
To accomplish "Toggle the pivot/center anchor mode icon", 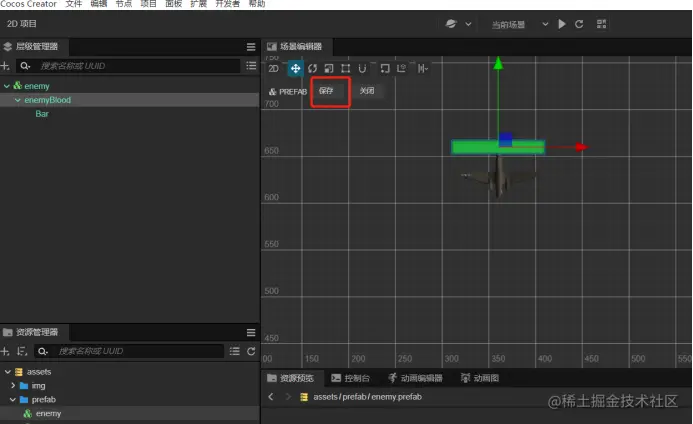I will click(385, 69).
